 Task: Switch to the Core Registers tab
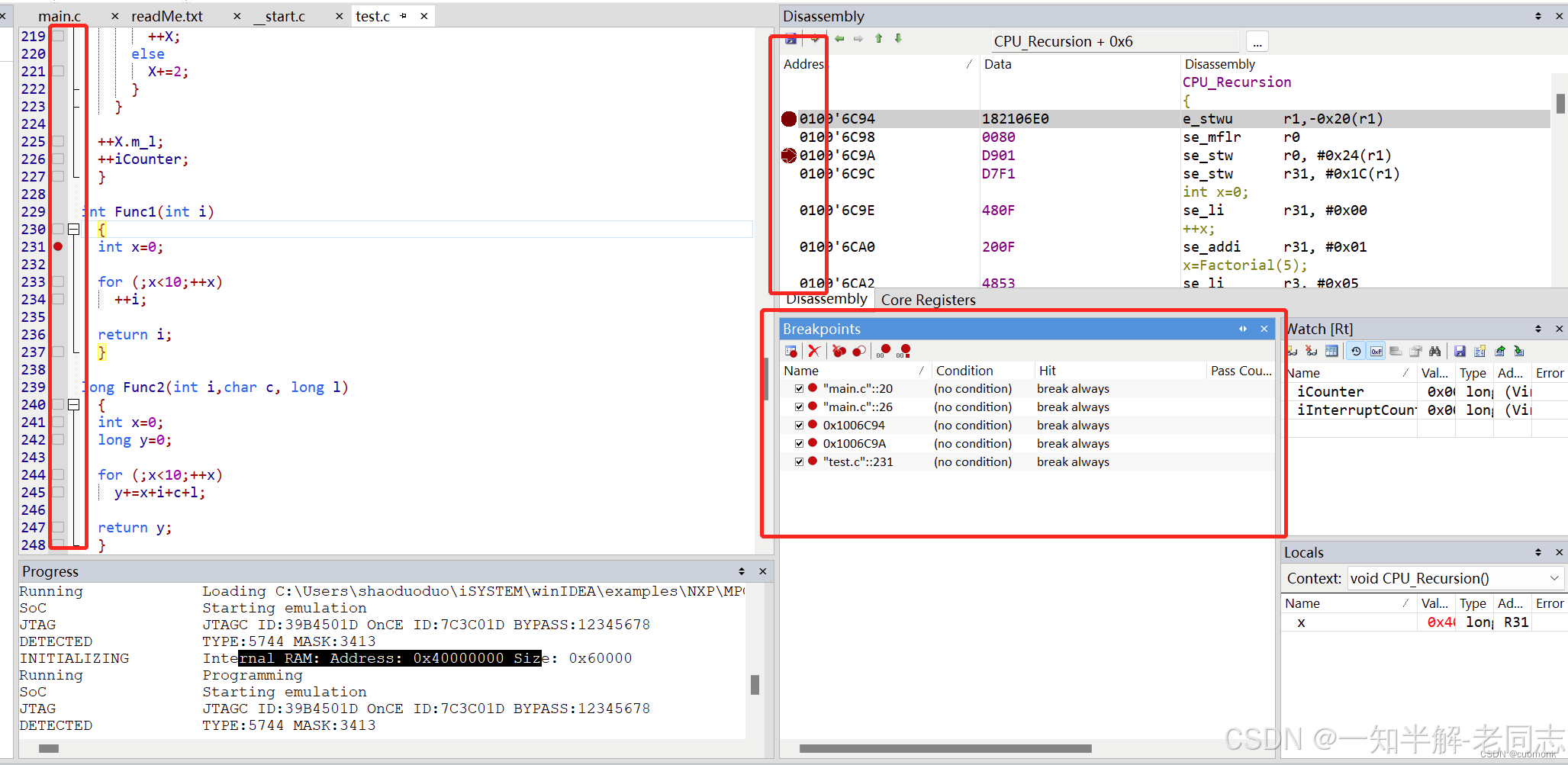(x=928, y=299)
